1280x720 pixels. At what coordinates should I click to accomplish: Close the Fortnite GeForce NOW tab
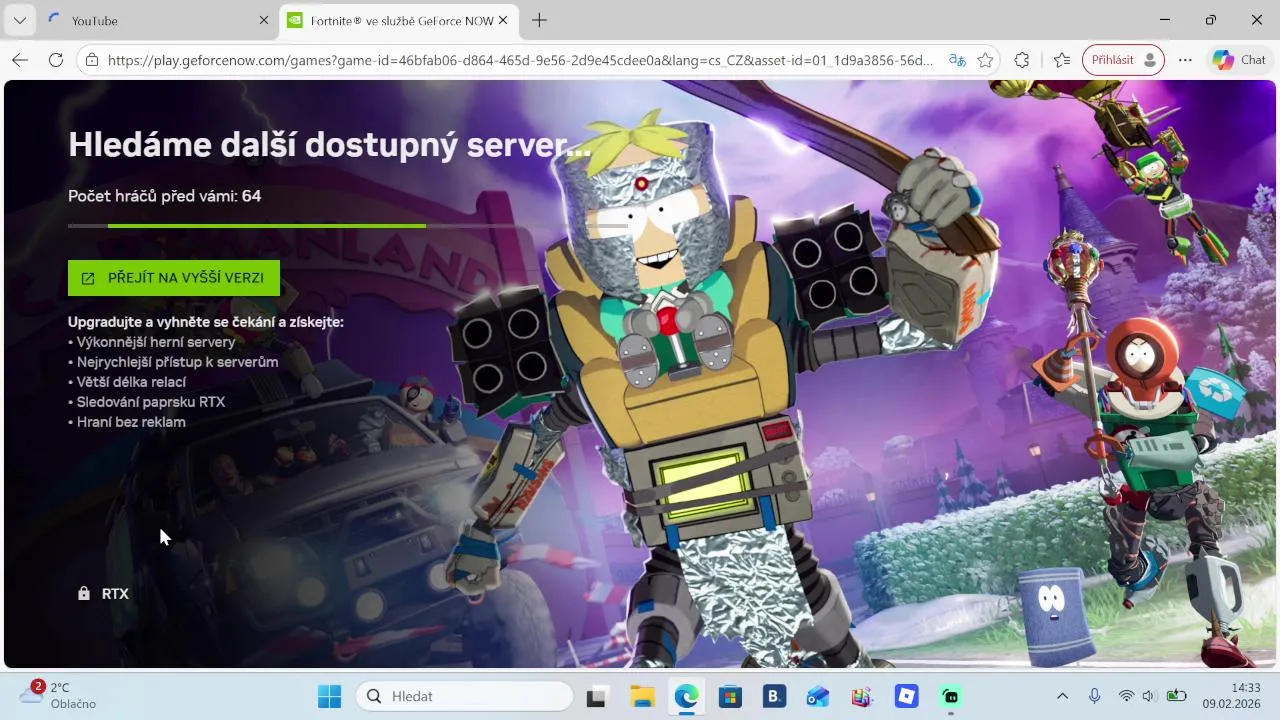[503, 20]
